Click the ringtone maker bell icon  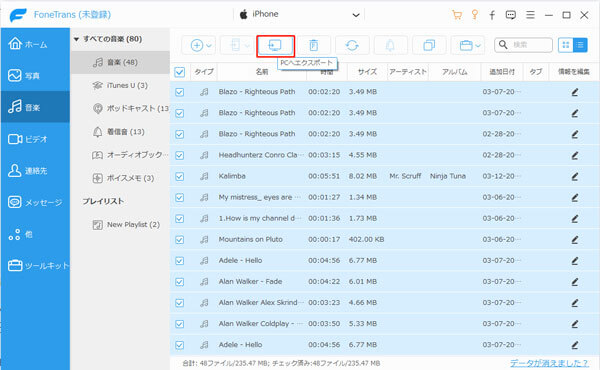tap(390, 46)
